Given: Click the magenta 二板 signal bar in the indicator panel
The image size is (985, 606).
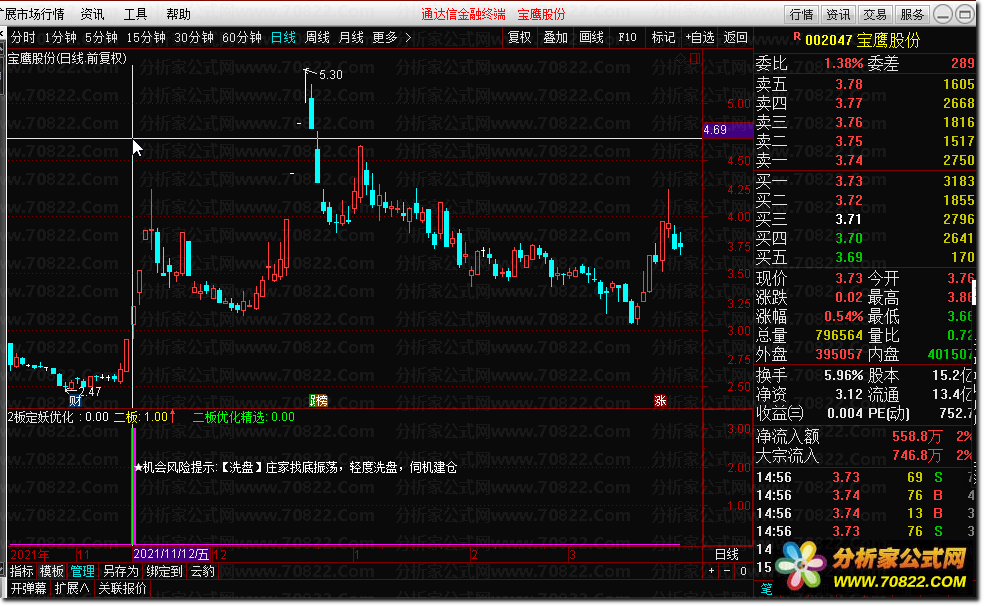Looking at the screenshot, I should (x=133, y=486).
